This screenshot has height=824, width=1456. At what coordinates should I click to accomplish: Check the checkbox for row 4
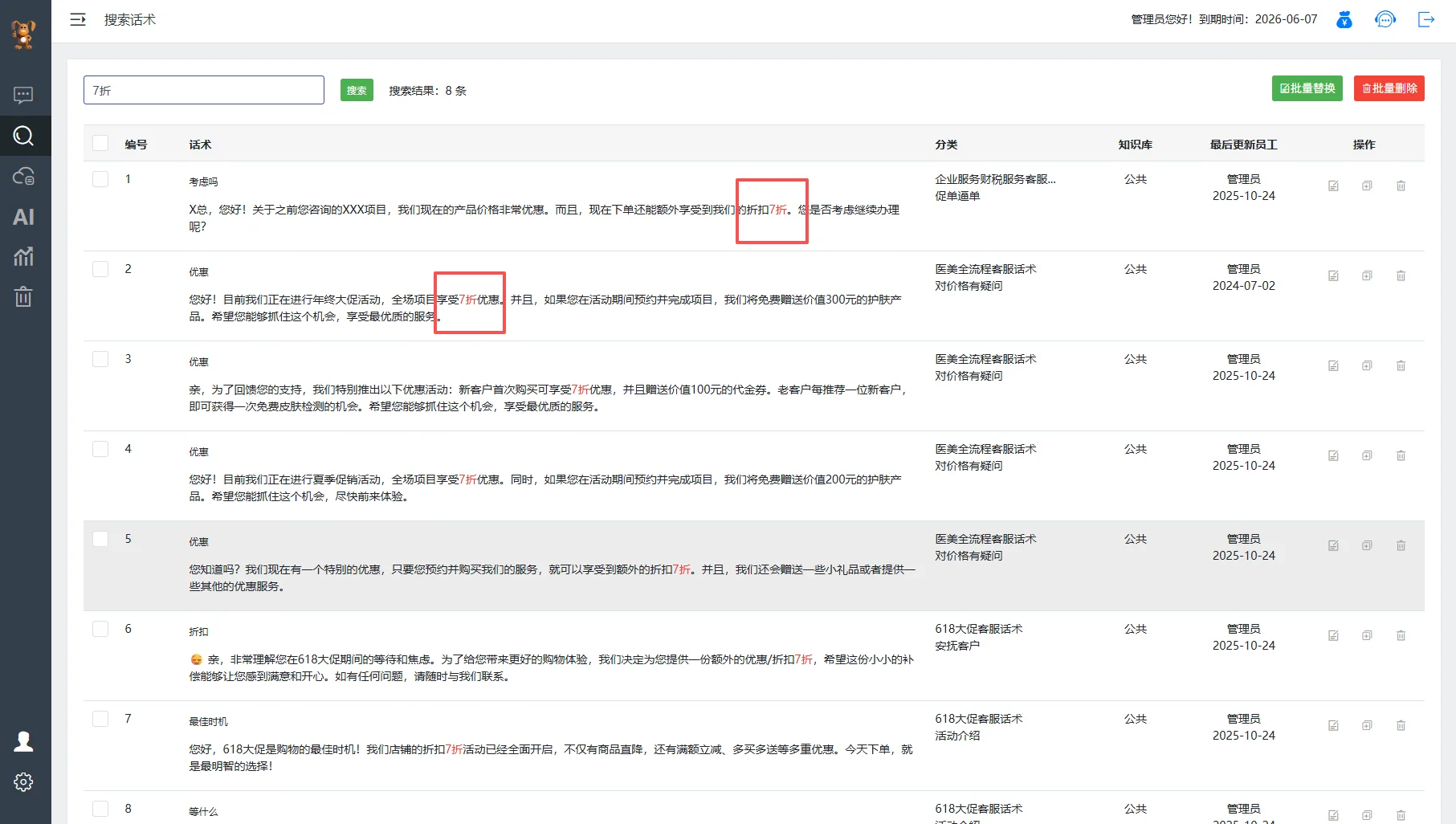coord(100,449)
